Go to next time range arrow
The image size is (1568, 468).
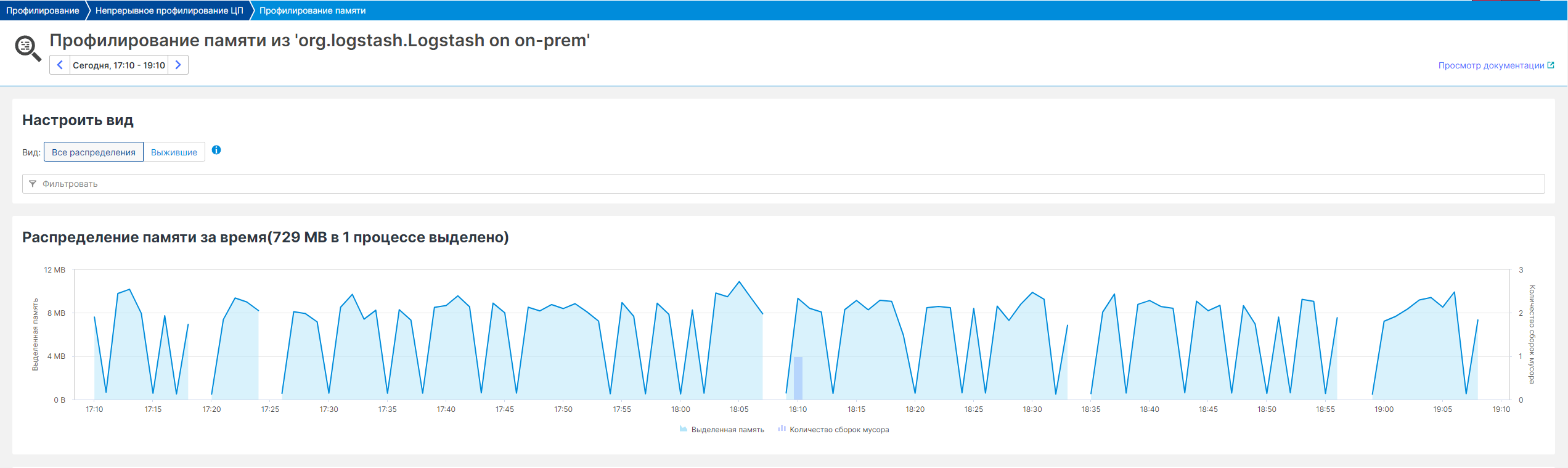point(178,65)
